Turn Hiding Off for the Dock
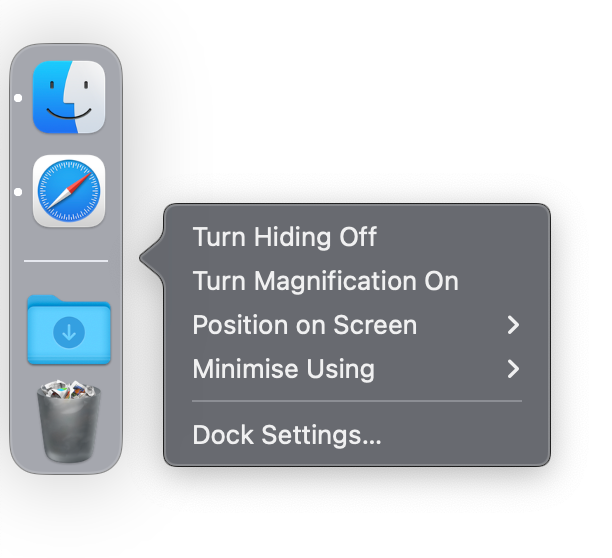The width and height of the screenshot is (612, 558). coord(285,237)
